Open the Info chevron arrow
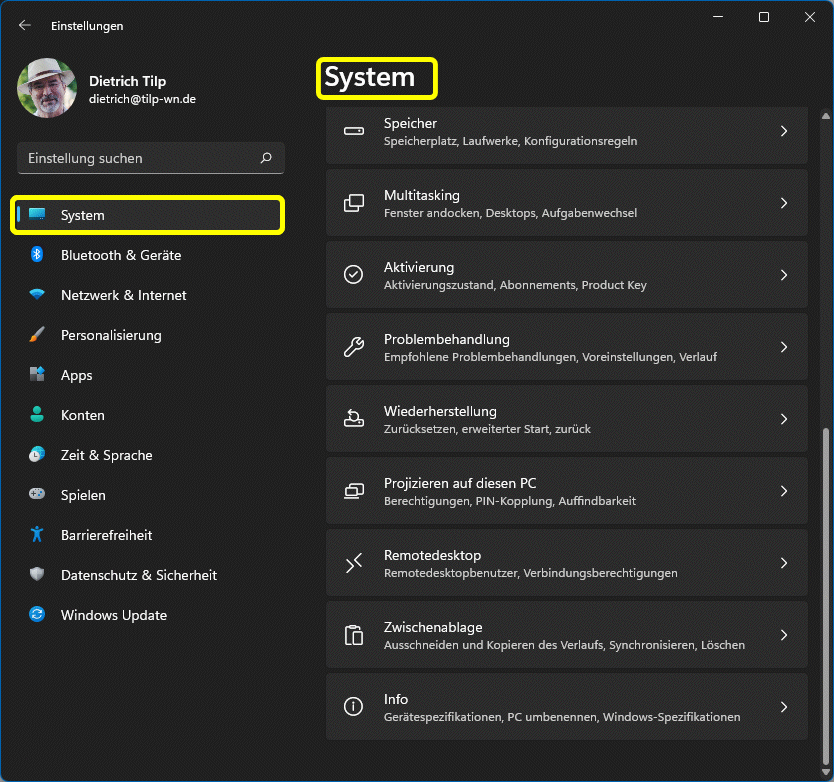 pos(784,707)
